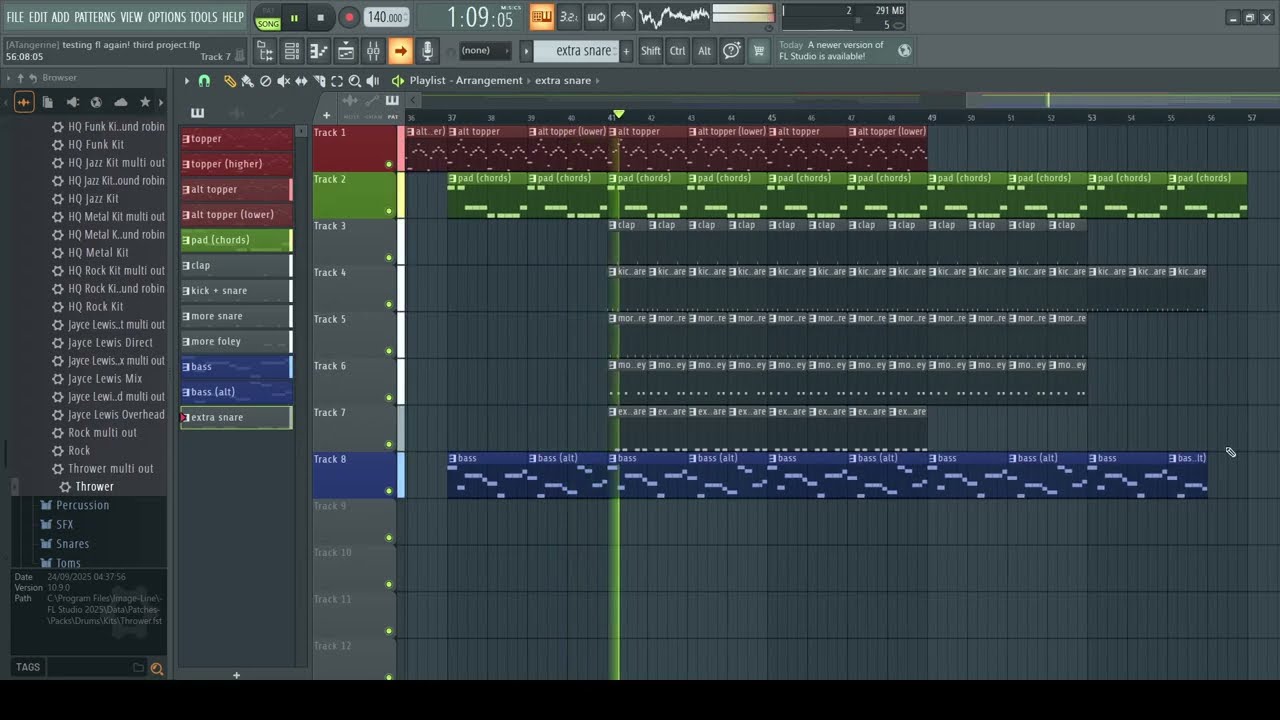The width and height of the screenshot is (1280, 720).
Task: Select the Slip tool in Playlist toolbar
Action: tap(301, 81)
